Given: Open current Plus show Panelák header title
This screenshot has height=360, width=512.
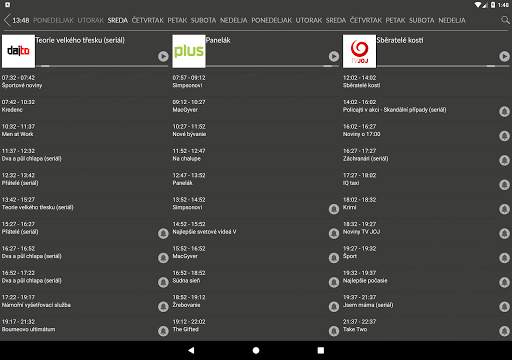Looking at the screenshot, I should coord(218,40).
